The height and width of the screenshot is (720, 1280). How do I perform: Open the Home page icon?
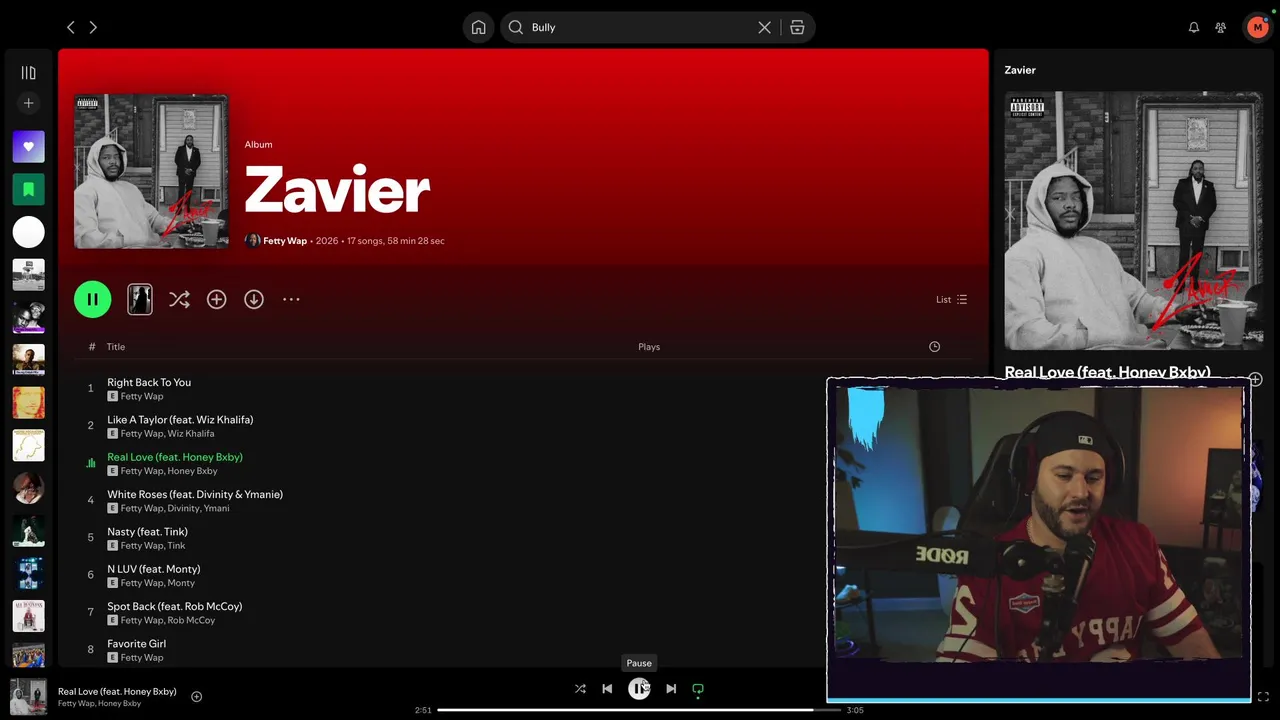click(x=479, y=27)
